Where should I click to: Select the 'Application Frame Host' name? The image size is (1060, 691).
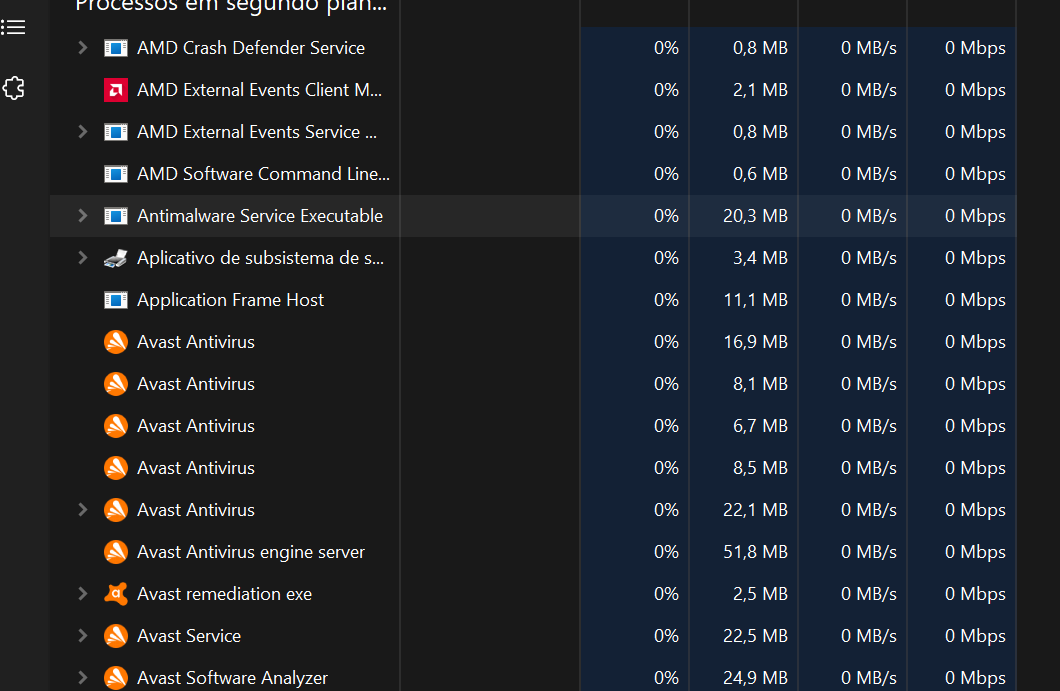pyautogui.click(x=231, y=300)
